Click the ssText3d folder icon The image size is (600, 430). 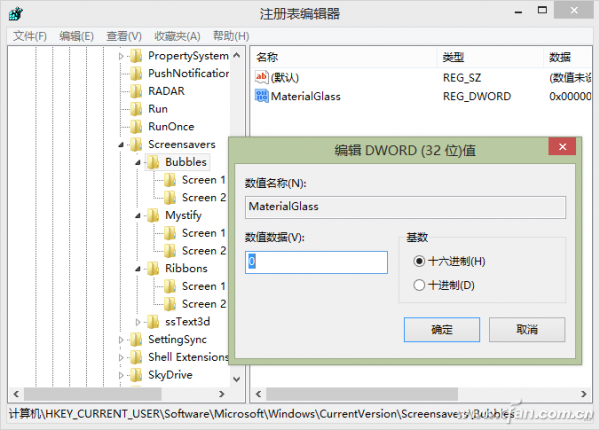153,322
